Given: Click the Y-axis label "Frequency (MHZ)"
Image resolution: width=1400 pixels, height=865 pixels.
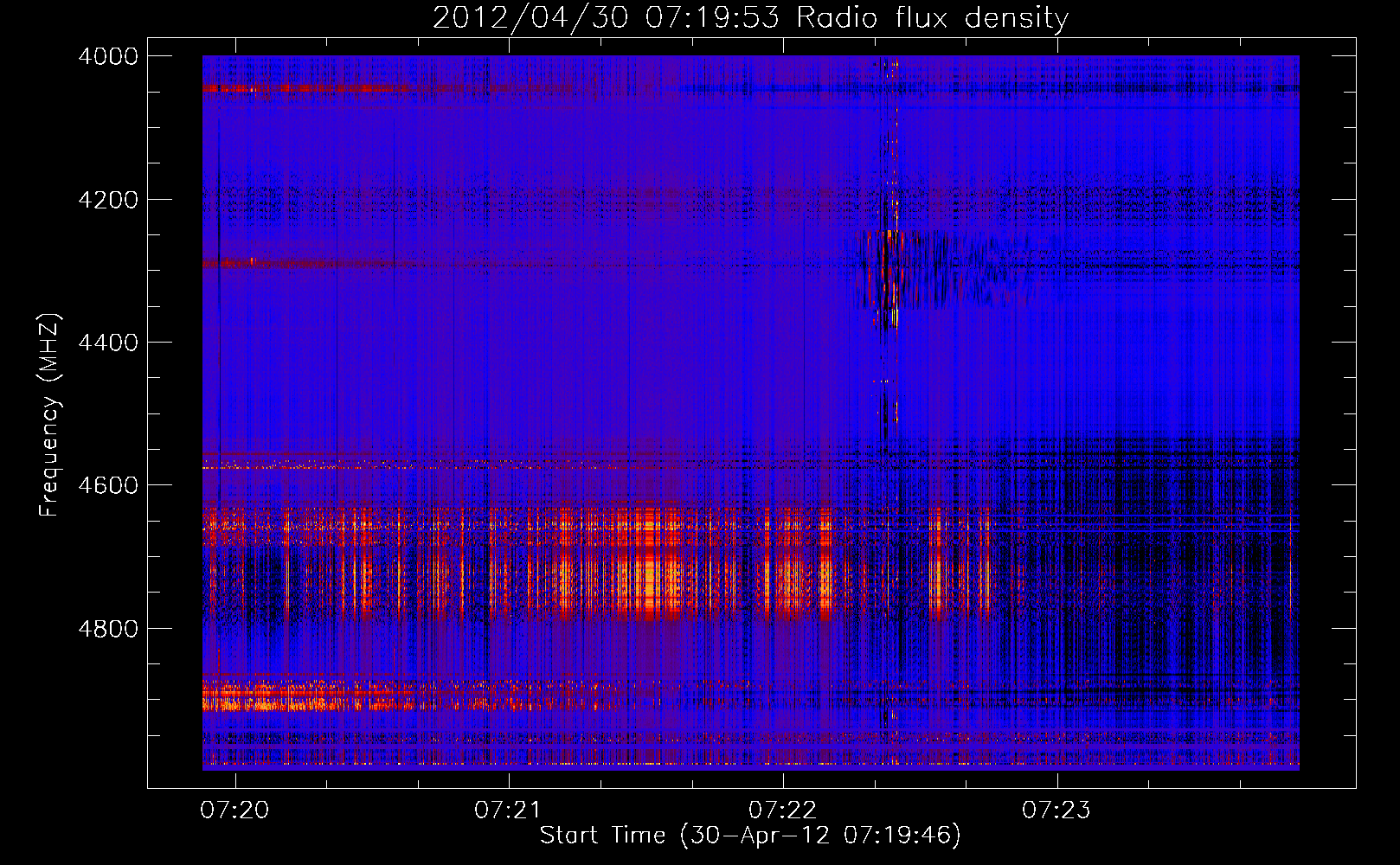Looking at the screenshot, I should (49, 415).
